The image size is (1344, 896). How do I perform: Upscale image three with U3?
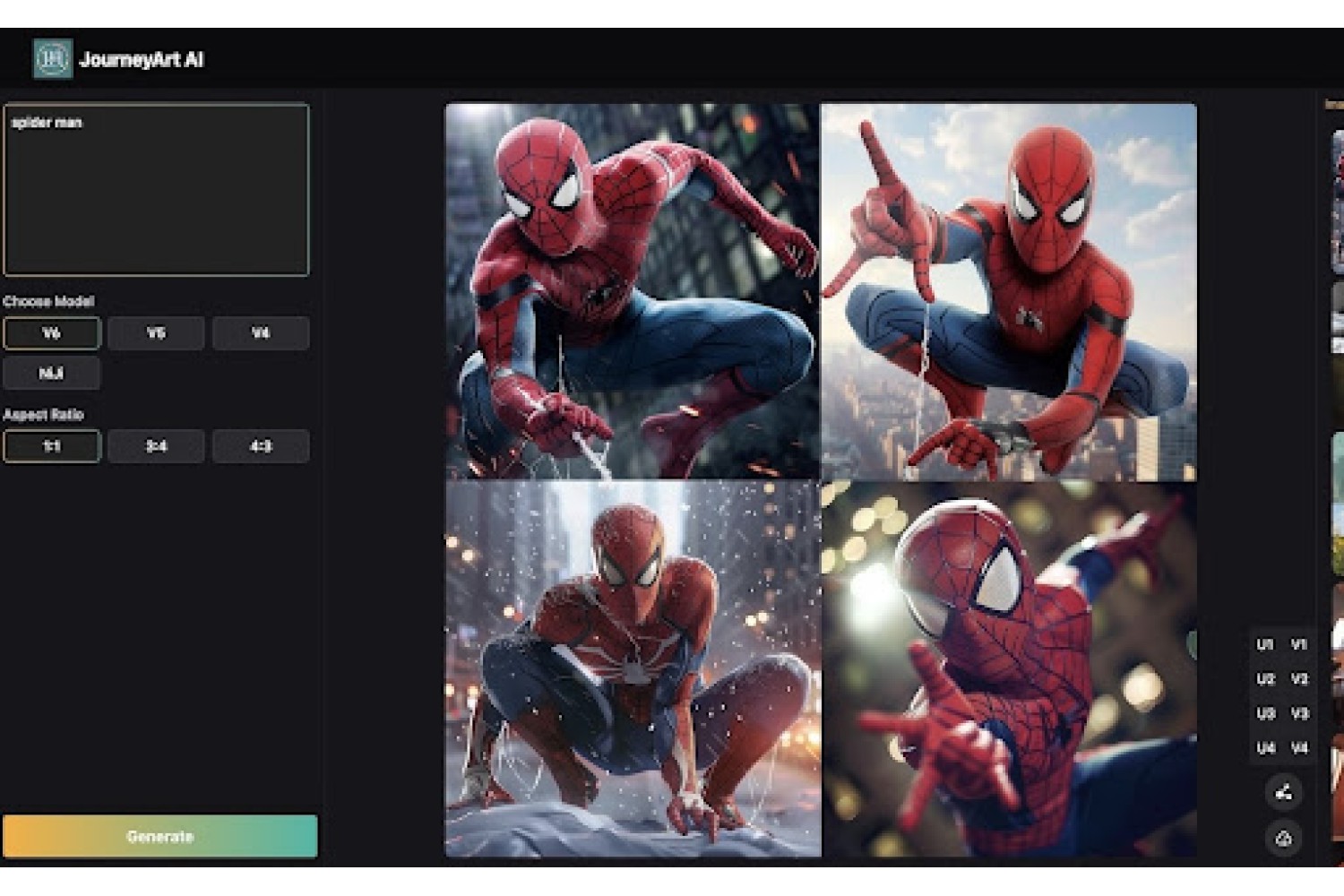[x=1265, y=714]
